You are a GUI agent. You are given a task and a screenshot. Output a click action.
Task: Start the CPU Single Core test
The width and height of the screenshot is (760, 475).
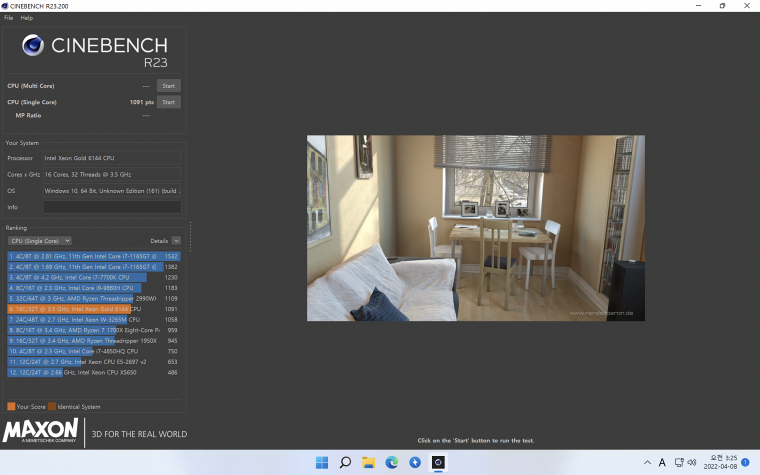tap(169, 102)
